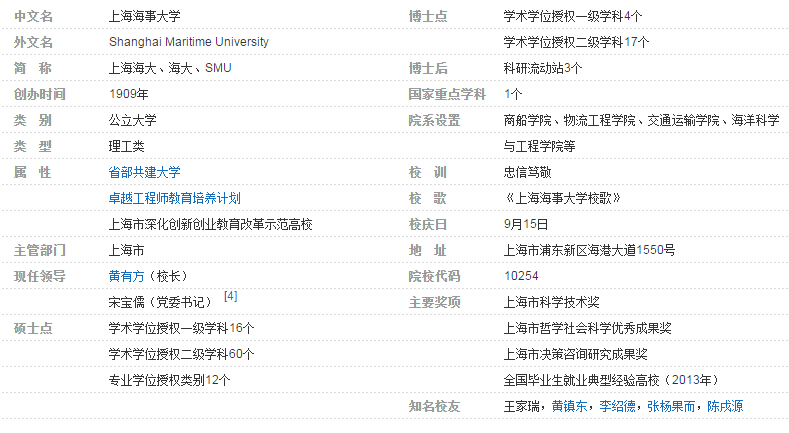Select the 国家重点学科 value 1个
The image size is (789, 433).
pos(513,95)
